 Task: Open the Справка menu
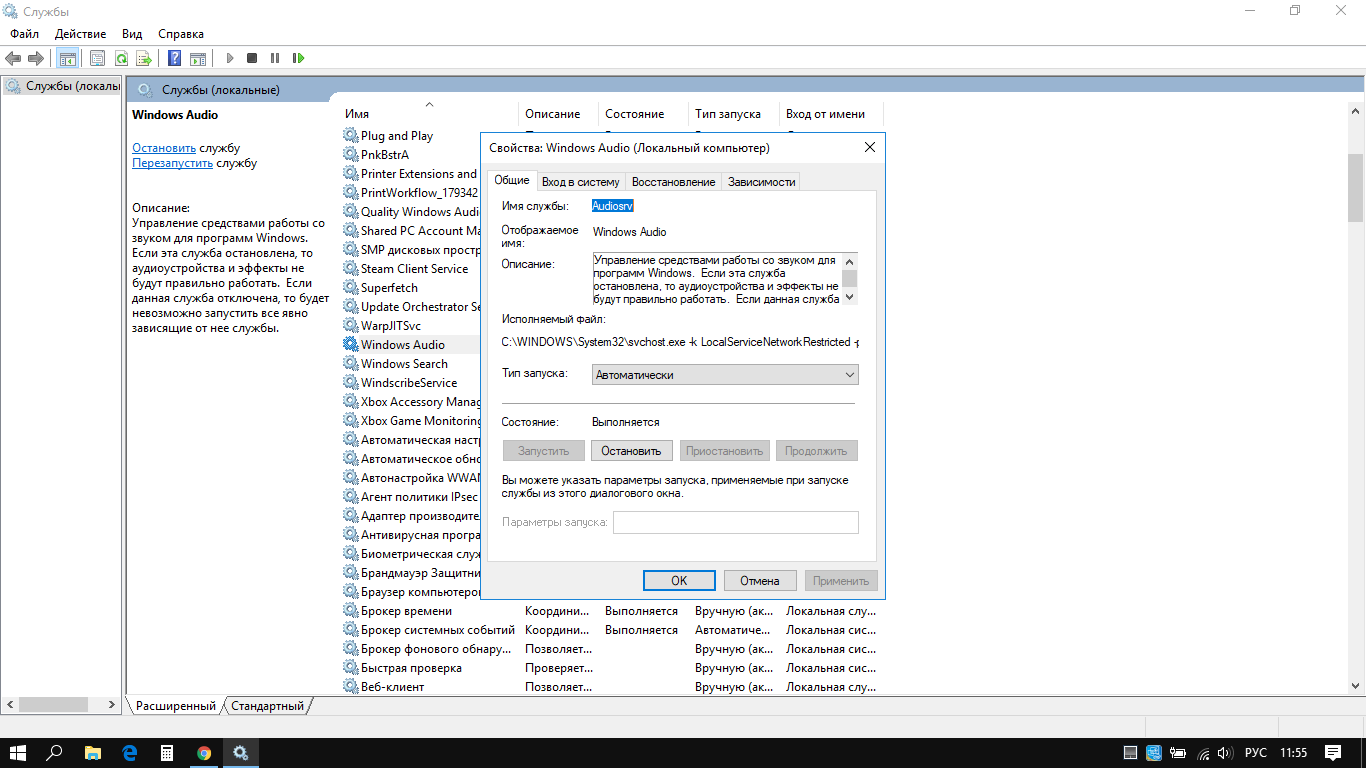coord(181,34)
